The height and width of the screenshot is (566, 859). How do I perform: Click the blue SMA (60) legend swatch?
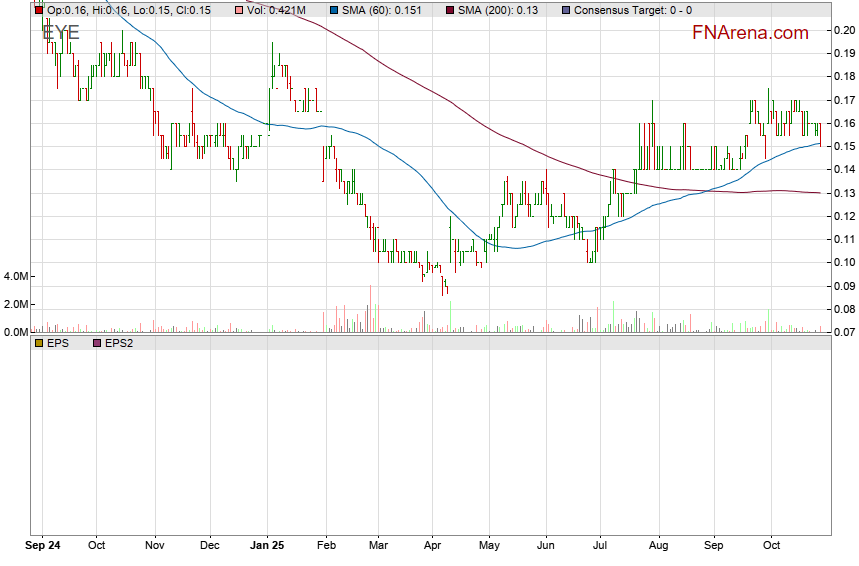click(333, 10)
